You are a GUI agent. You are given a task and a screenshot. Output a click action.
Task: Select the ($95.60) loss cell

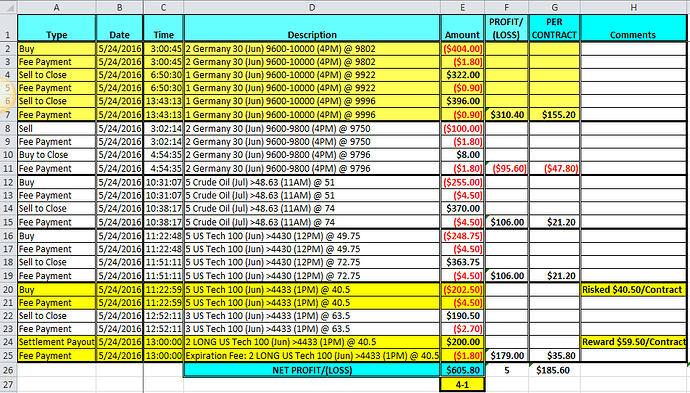[507, 169]
